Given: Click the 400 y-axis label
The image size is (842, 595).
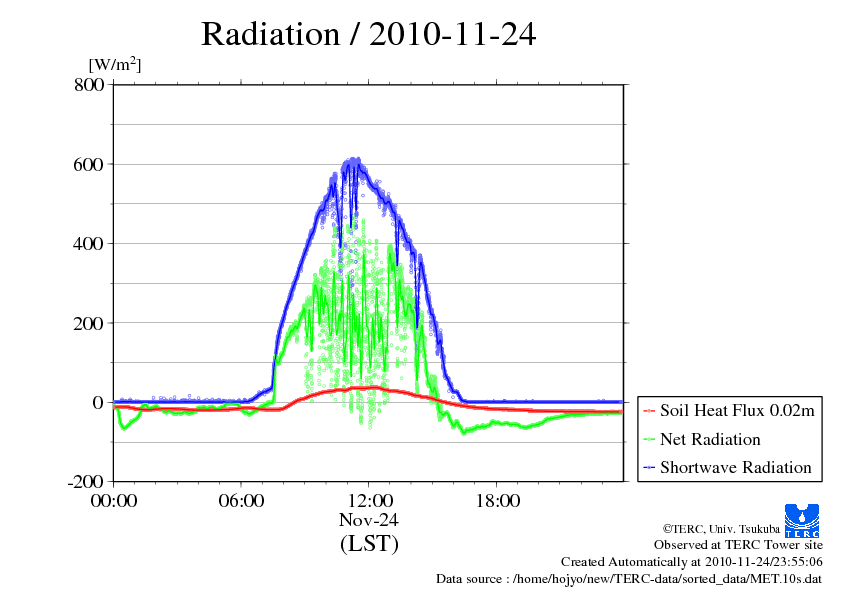Looking at the screenshot, I should pyautogui.click(x=89, y=244).
